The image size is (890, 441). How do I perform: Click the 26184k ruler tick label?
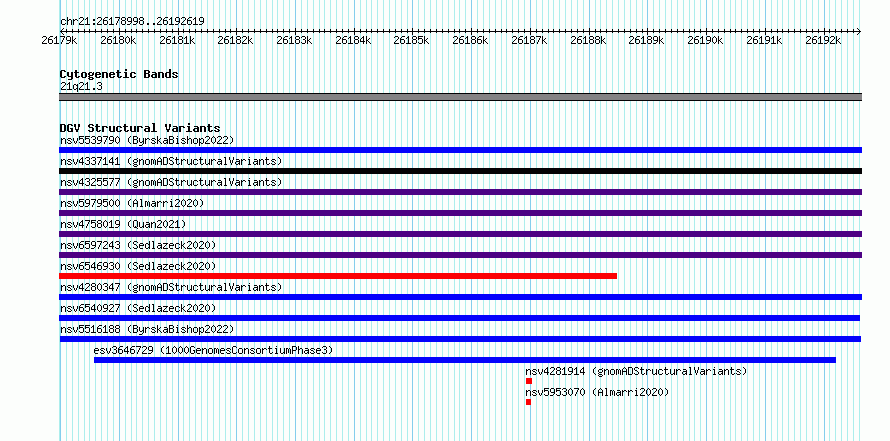[354, 40]
